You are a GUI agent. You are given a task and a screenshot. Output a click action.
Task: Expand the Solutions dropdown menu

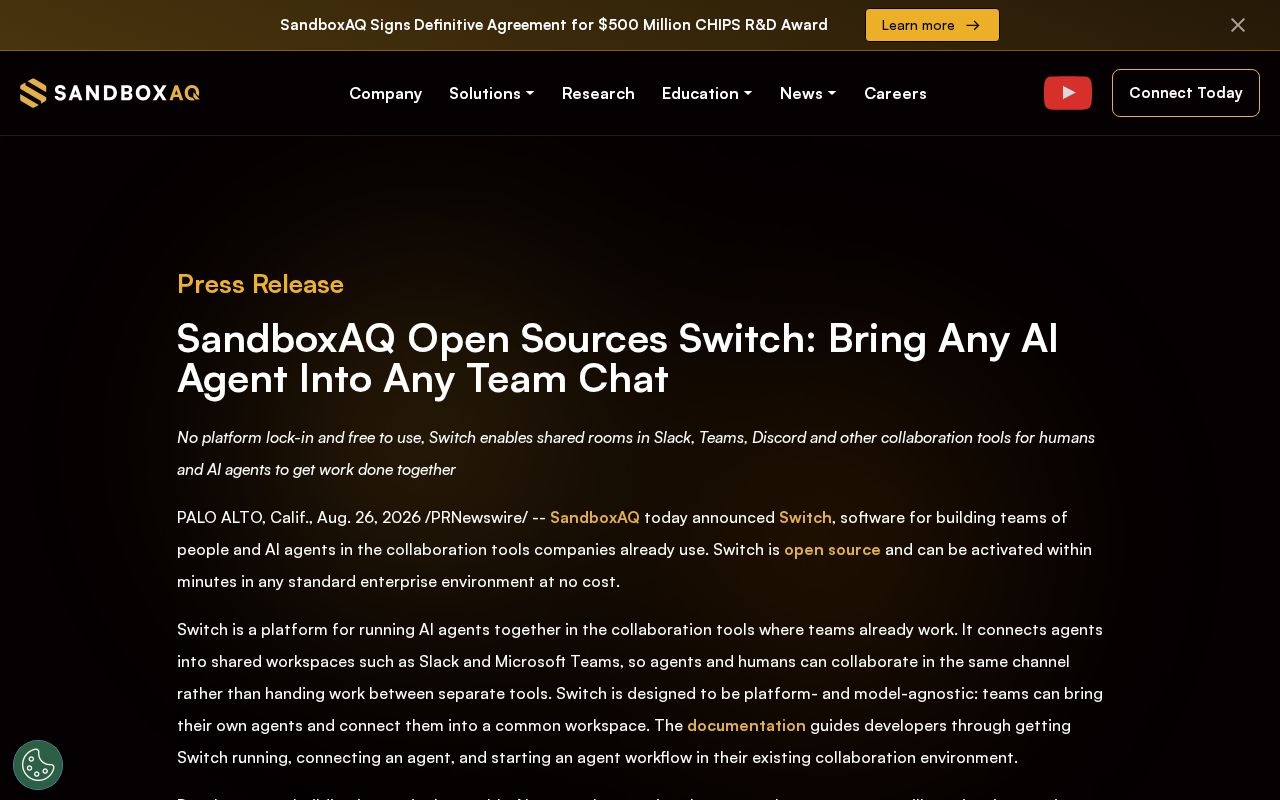tap(492, 93)
